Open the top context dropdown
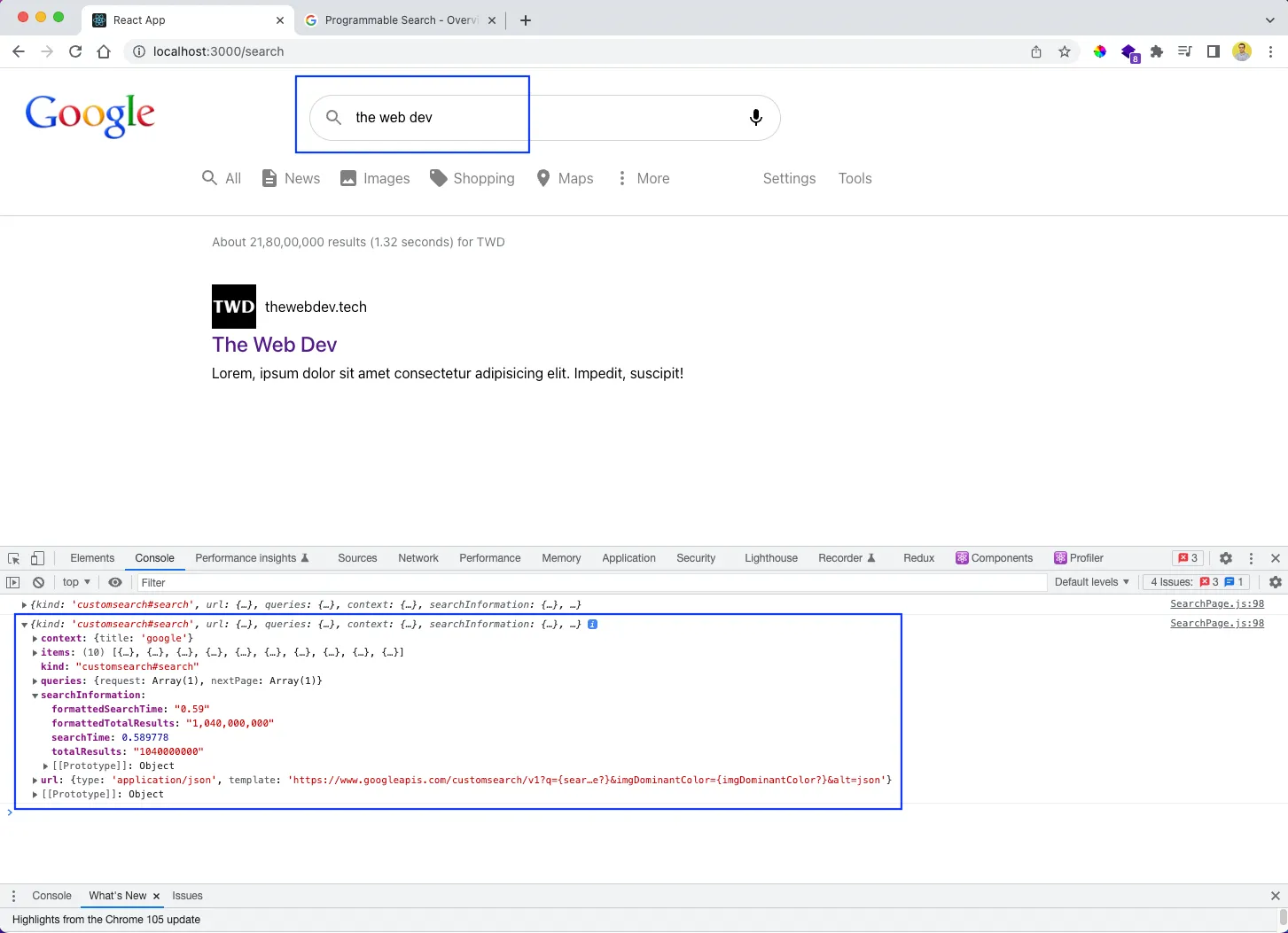The width and height of the screenshot is (1288, 933). click(76, 582)
